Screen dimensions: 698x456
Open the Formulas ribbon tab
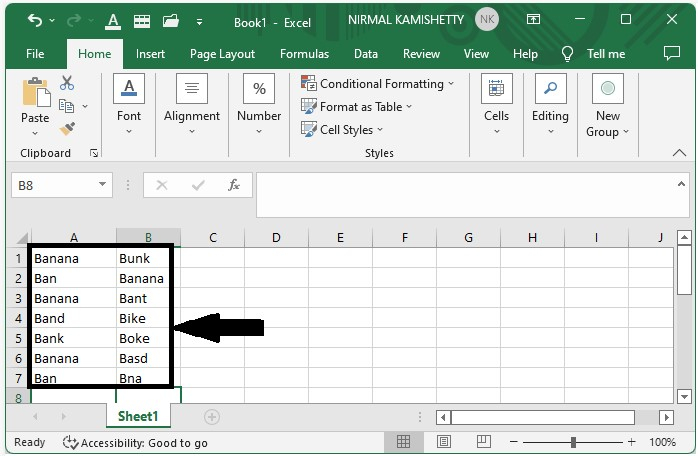[304, 54]
